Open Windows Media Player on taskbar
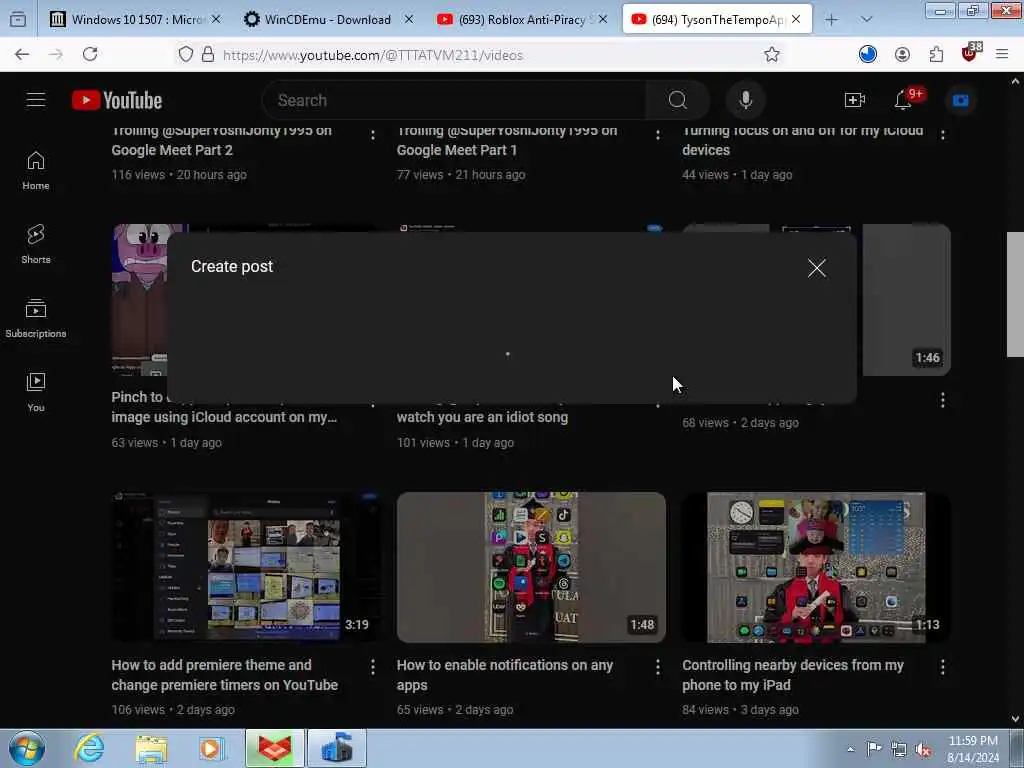Screen dimensions: 1024x768 tap(212, 748)
